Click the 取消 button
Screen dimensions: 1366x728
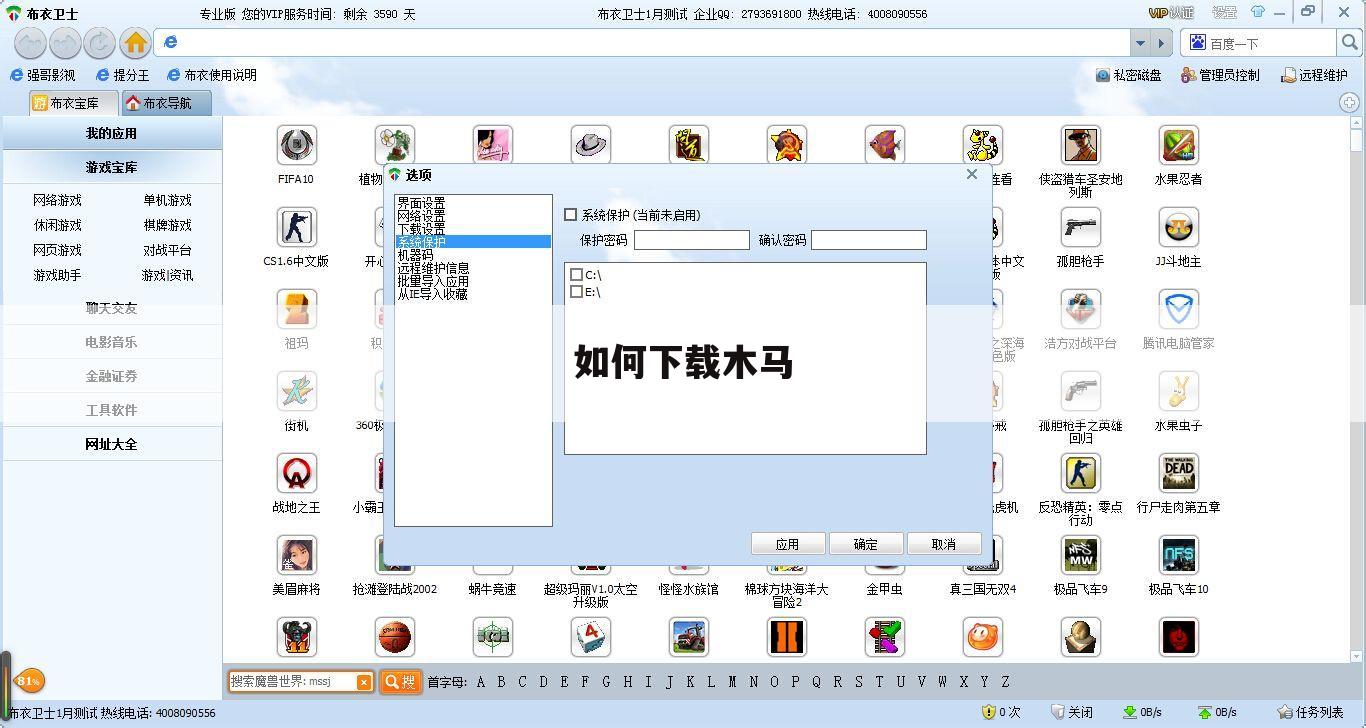pyautogui.click(x=944, y=544)
